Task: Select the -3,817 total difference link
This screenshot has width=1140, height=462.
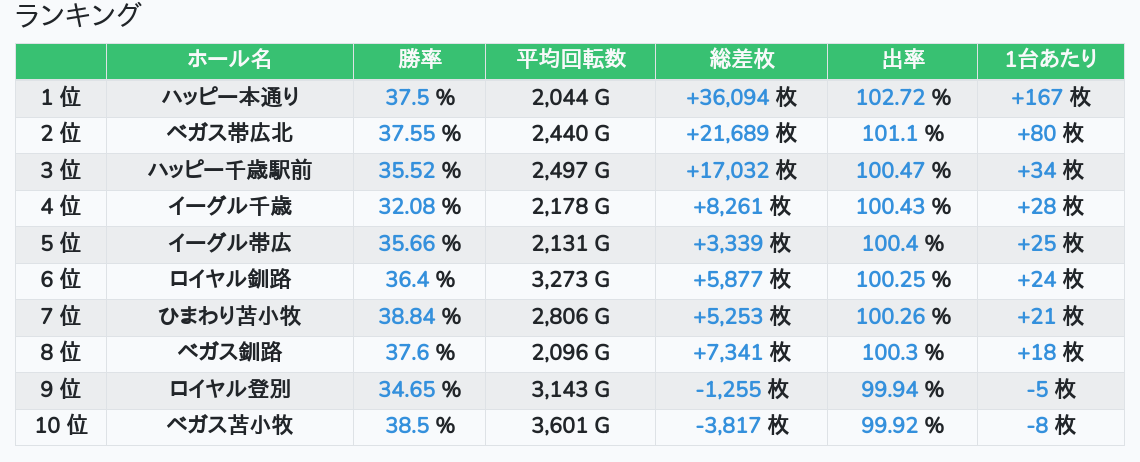Action: (729, 426)
